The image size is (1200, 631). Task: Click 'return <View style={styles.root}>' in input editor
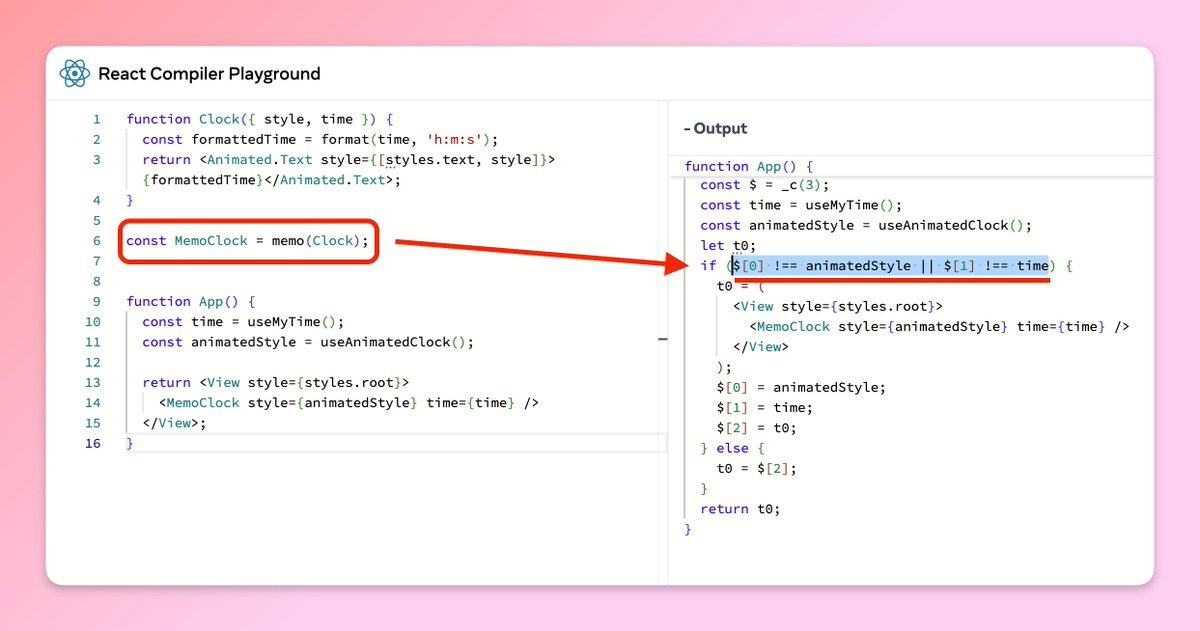(275, 383)
